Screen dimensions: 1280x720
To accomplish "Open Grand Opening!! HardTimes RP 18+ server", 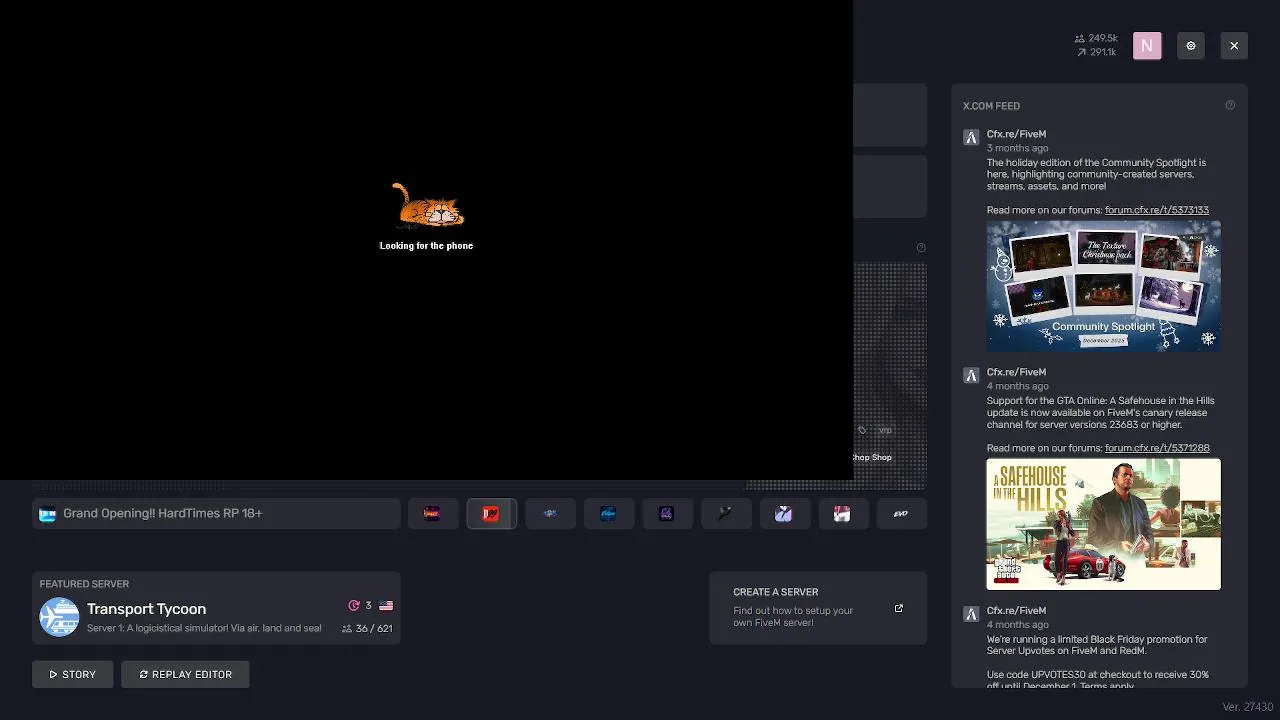I will (216, 513).
